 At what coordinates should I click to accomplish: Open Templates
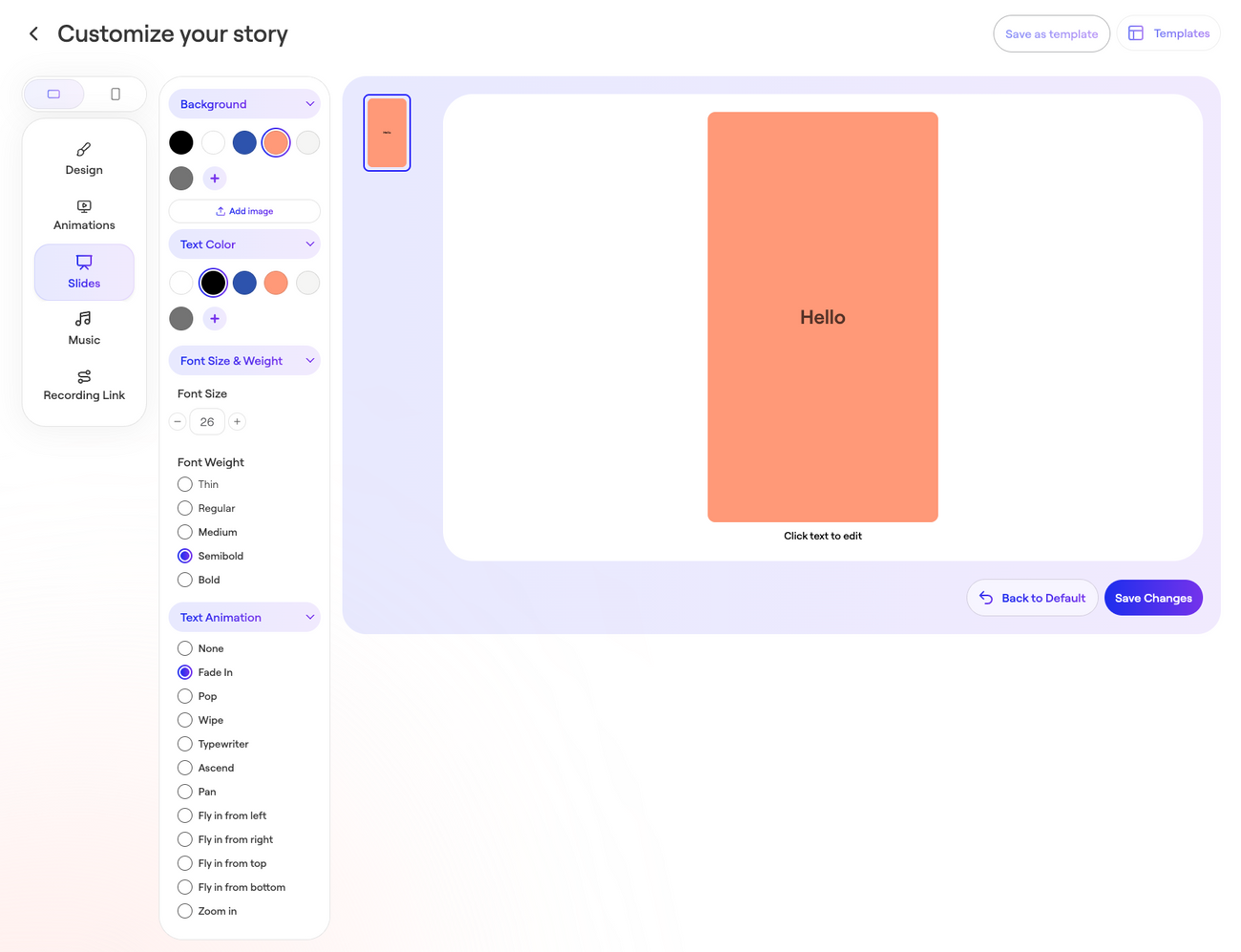[x=1168, y=33]
